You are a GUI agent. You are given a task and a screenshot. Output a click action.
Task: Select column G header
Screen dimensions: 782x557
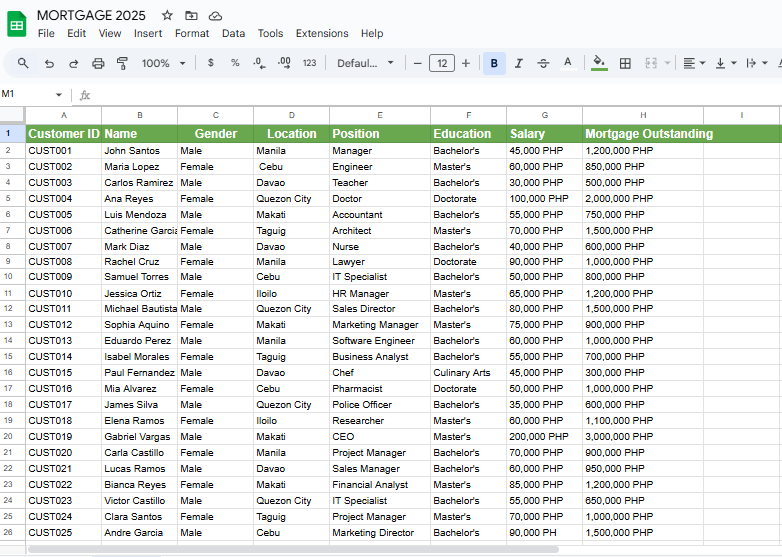click(x=545, y=115)
